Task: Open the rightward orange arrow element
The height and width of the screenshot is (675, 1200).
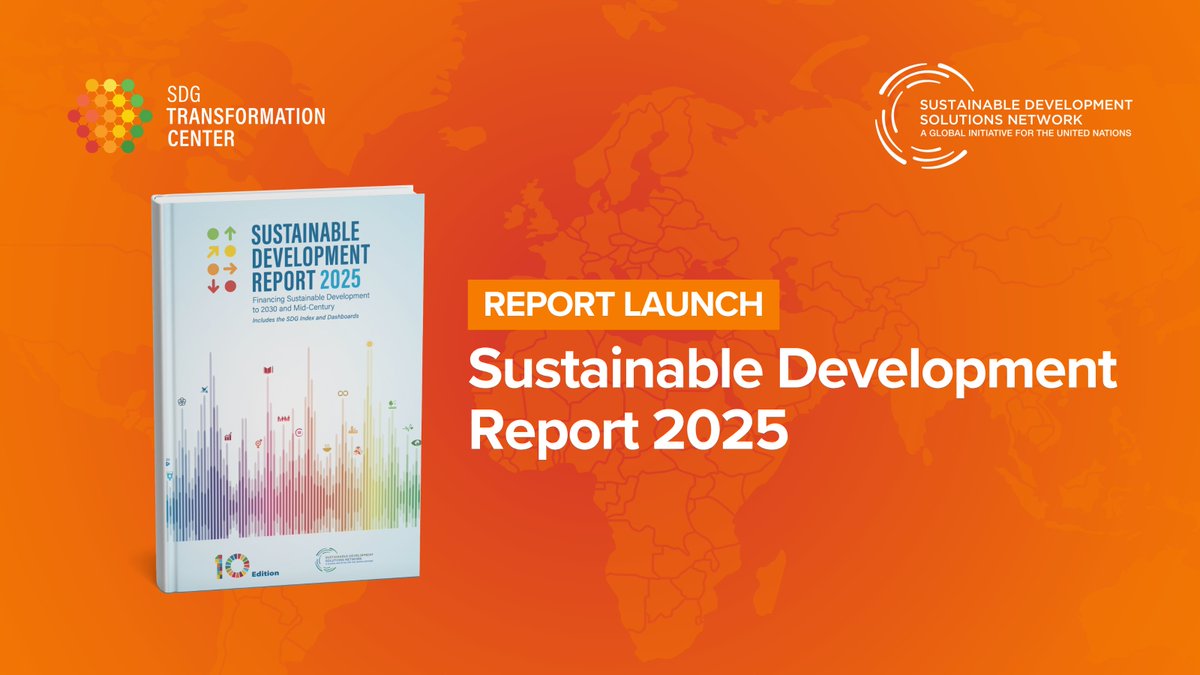Action: (232, 268)
